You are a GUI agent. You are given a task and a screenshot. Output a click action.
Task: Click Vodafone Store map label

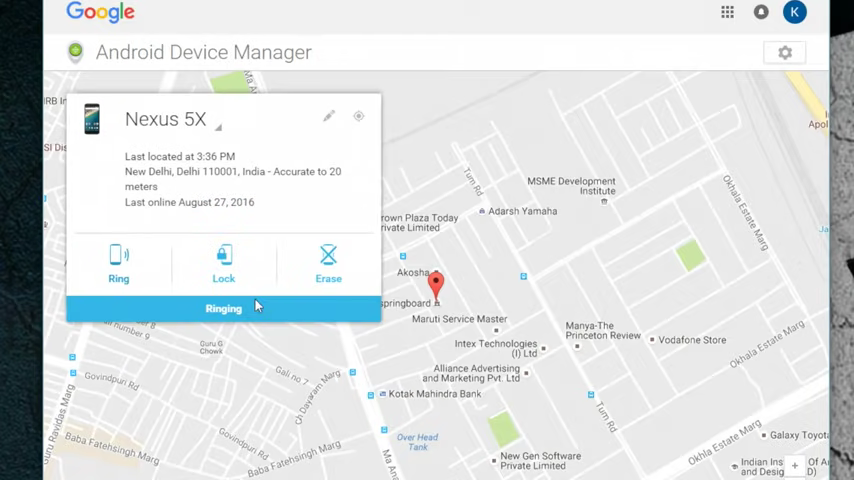692,340
